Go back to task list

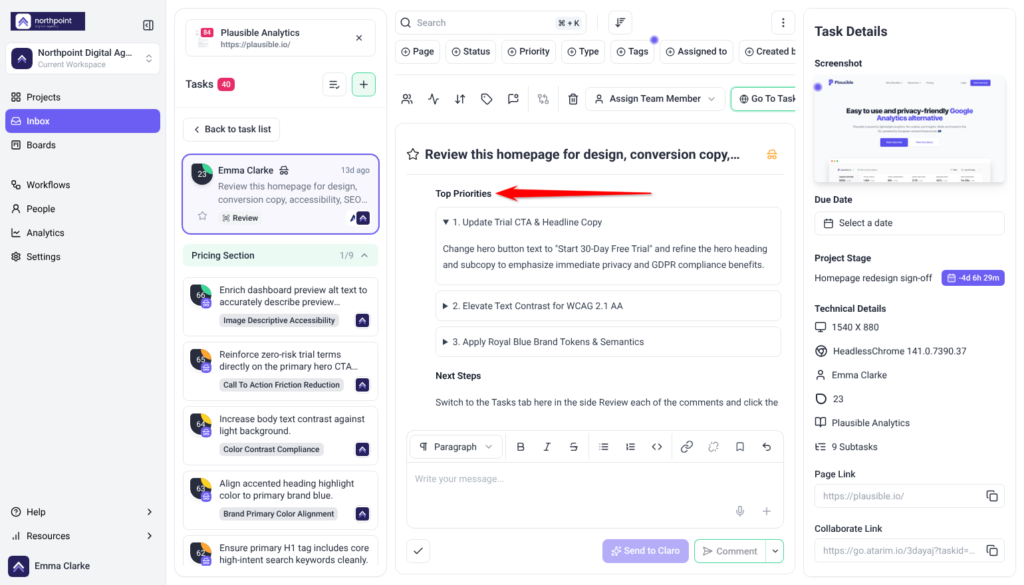[232, 129]
